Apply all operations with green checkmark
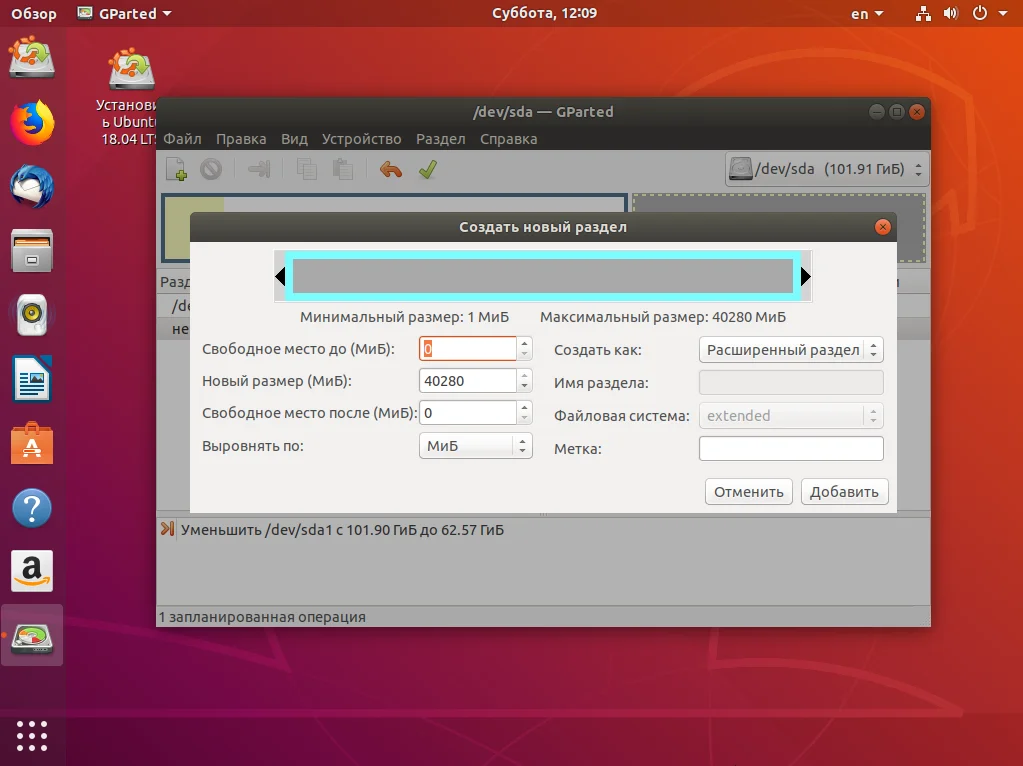This screenshot has height=766, width=1023. [x=428, y=170]
